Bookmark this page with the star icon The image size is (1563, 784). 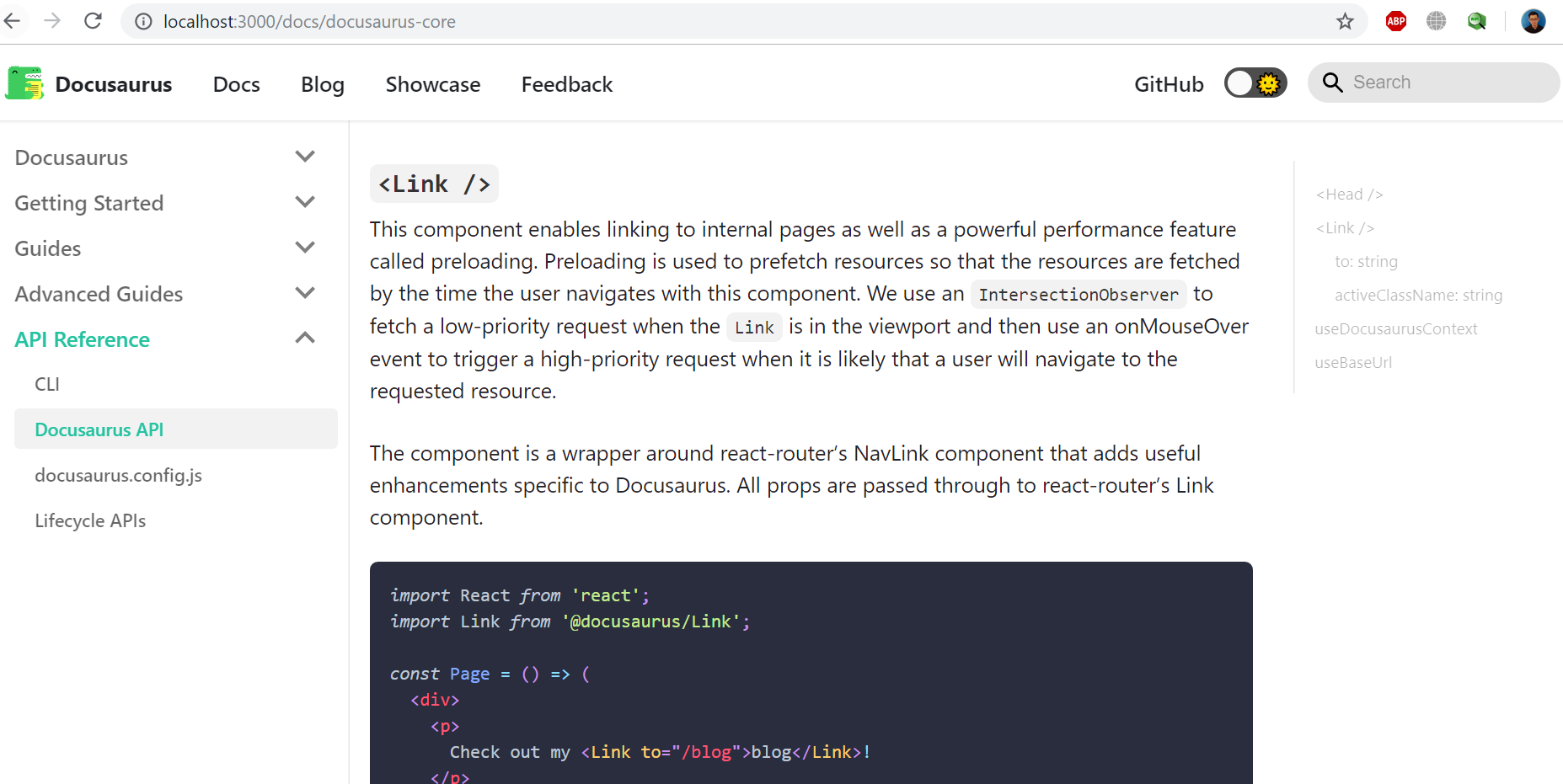click(x=1345, y=22)
